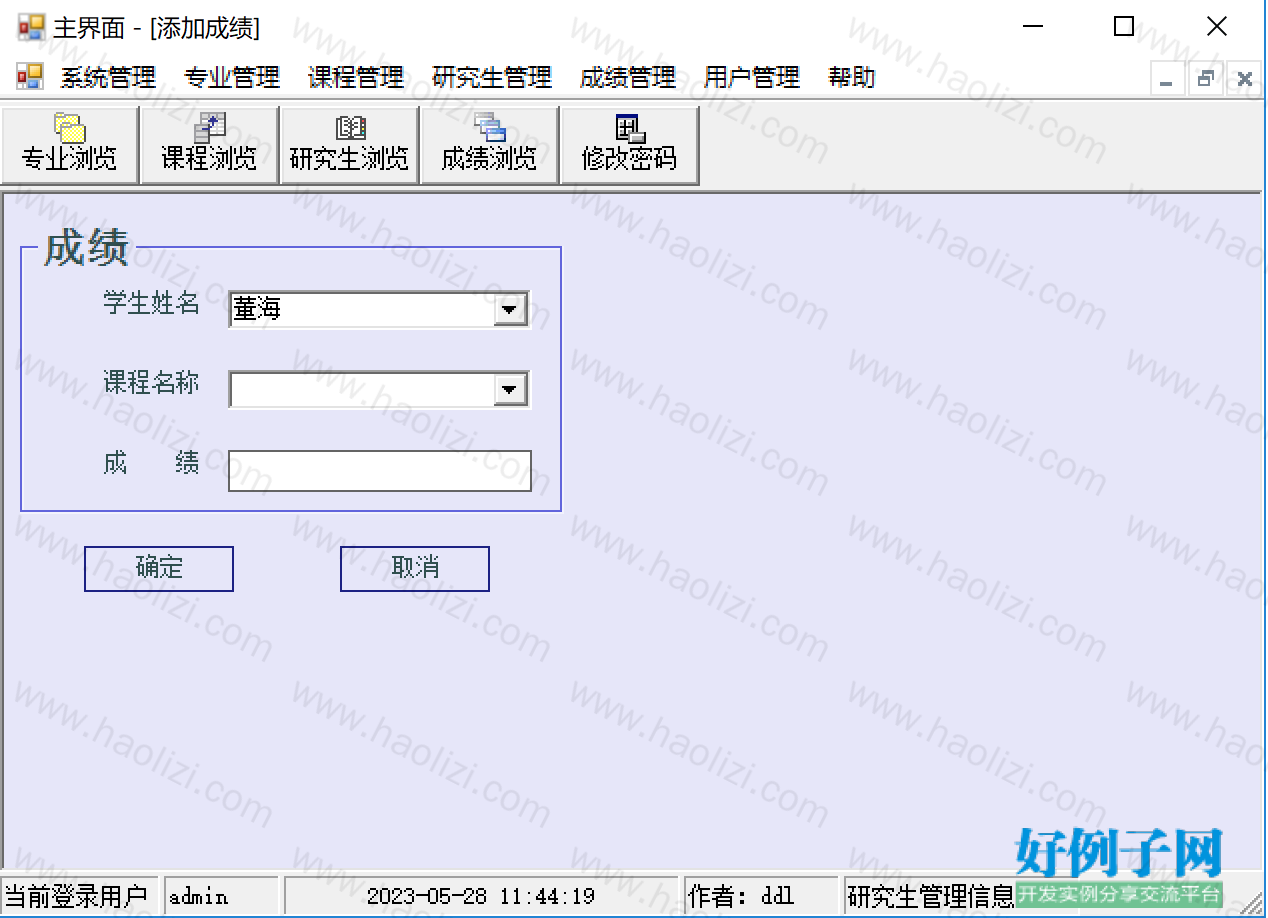Screen dimensions: 1268x918
Task: Click the empty 课程名称 combo box field
Action: [379, 390]
